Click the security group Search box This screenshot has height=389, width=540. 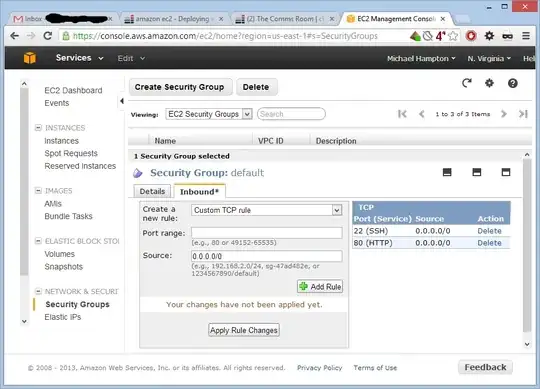(x=291, y=114)
